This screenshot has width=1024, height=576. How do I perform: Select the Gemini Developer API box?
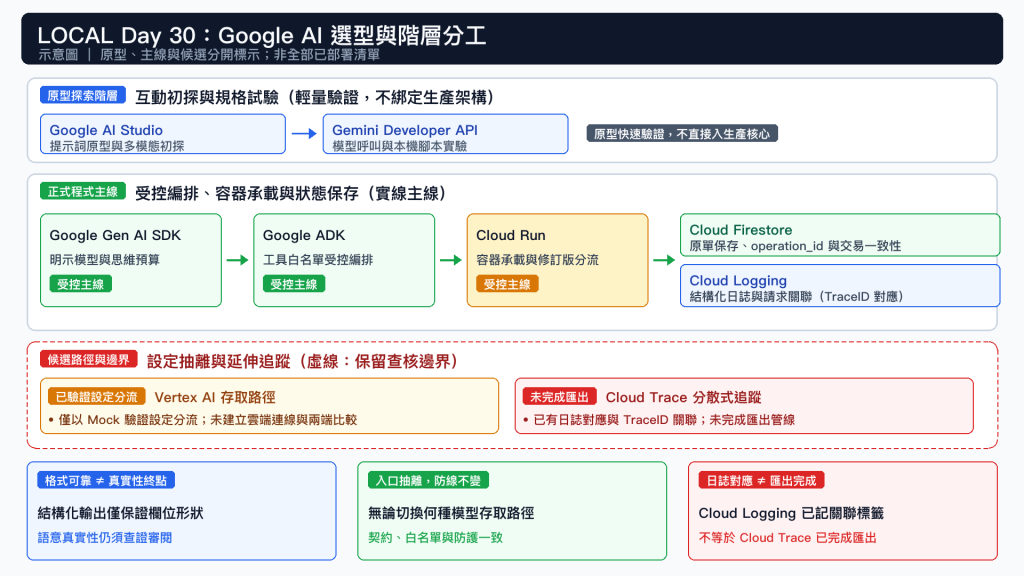(445, 134)
